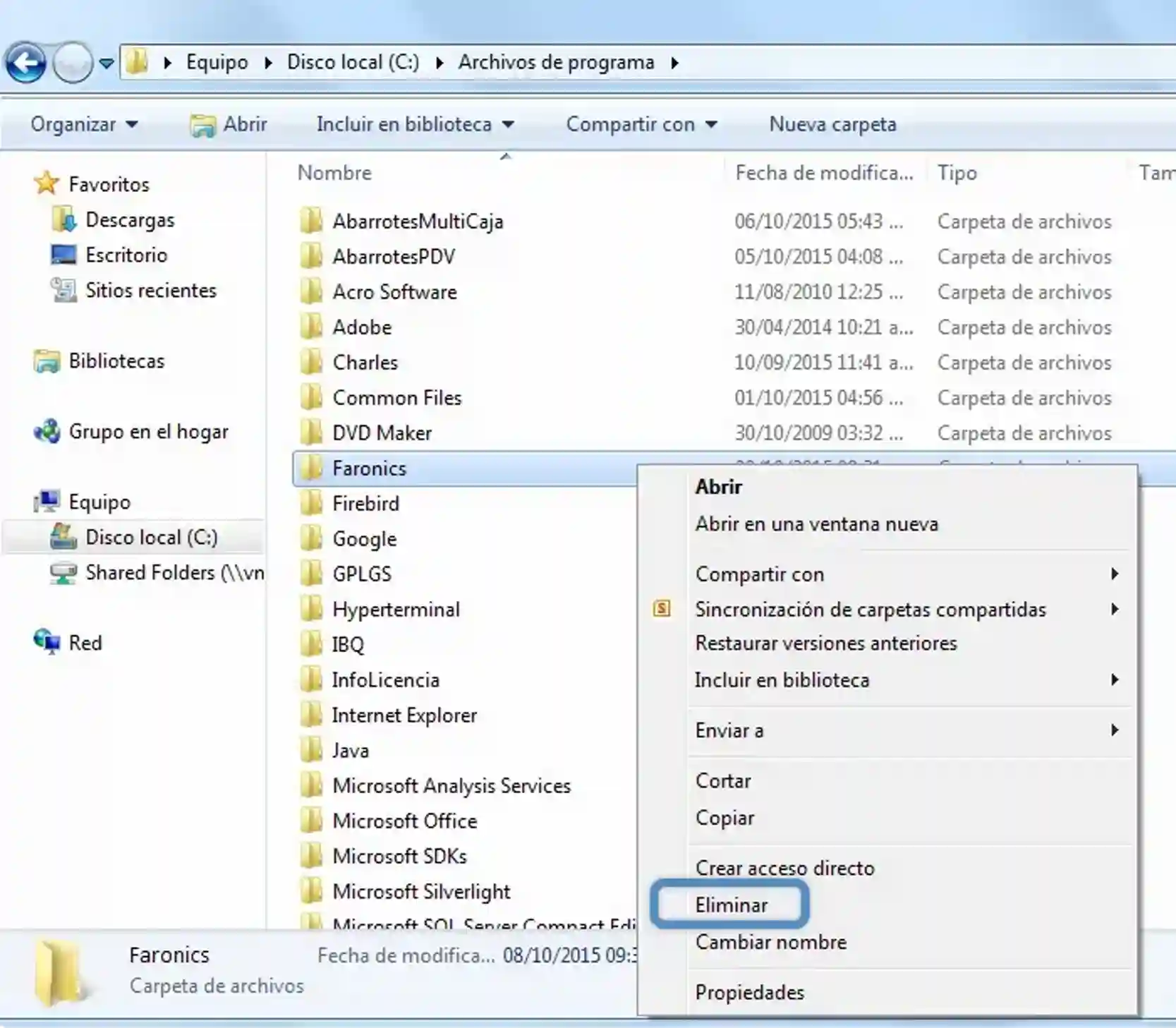Select the Google folder icon

311,538
